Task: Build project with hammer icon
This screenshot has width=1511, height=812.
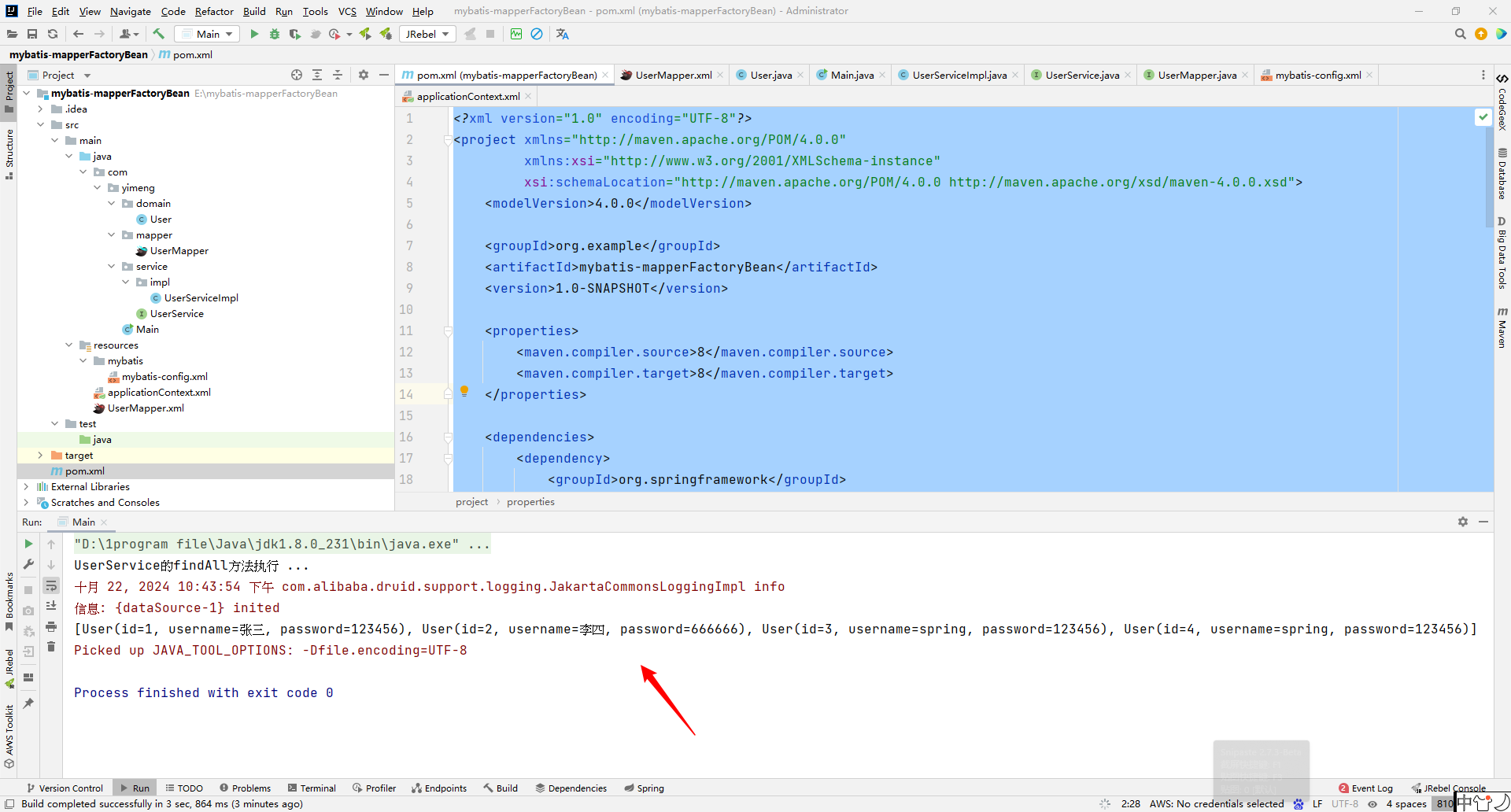Action: point(159,34)
